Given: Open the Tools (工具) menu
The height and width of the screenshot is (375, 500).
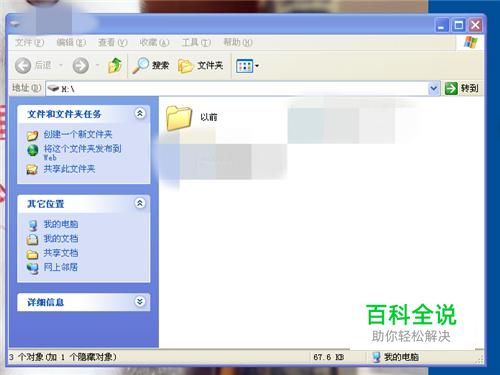Looking at the screenshot, I should tap(196, 43).
